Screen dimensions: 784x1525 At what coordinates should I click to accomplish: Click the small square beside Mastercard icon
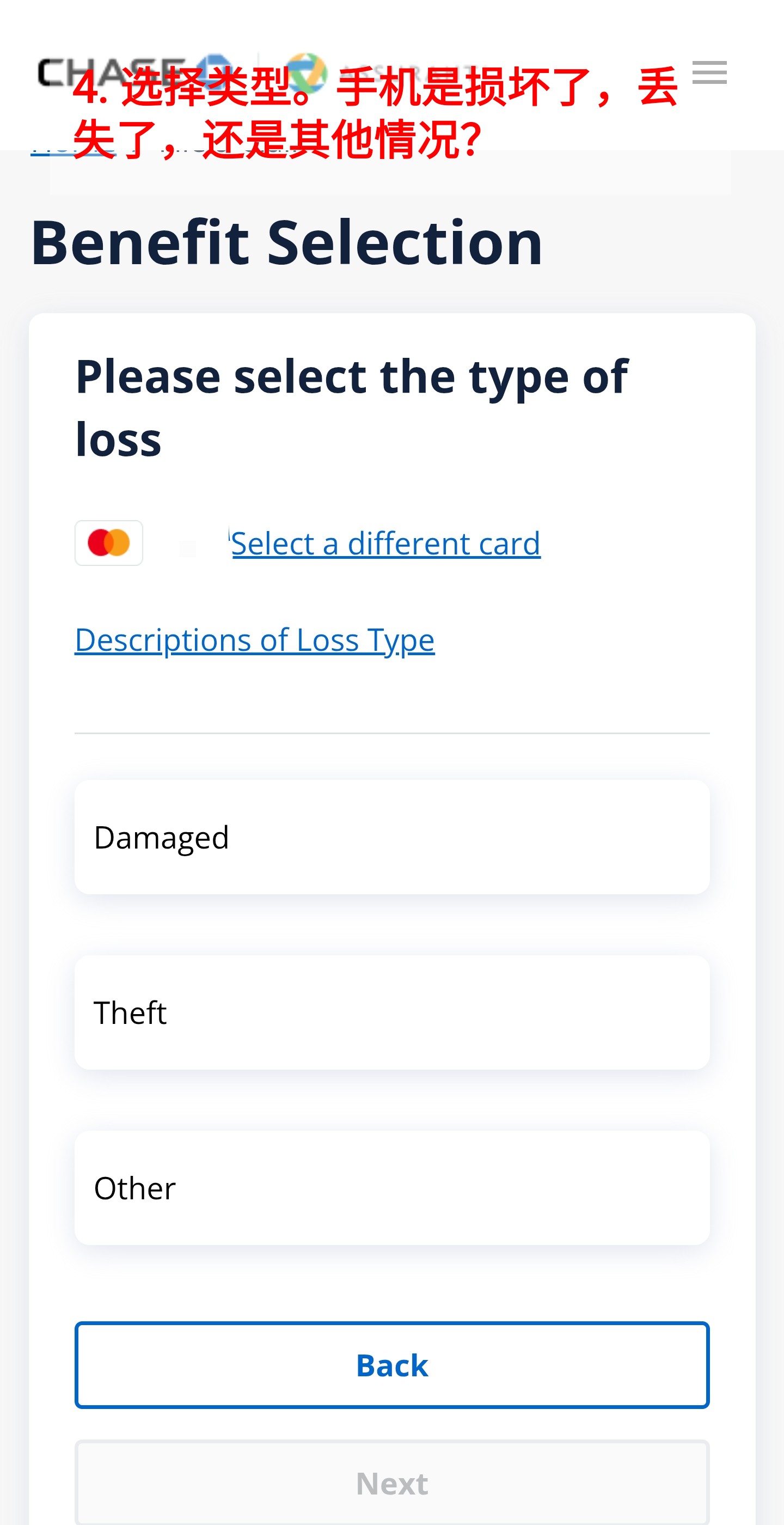tap(188, 548)
